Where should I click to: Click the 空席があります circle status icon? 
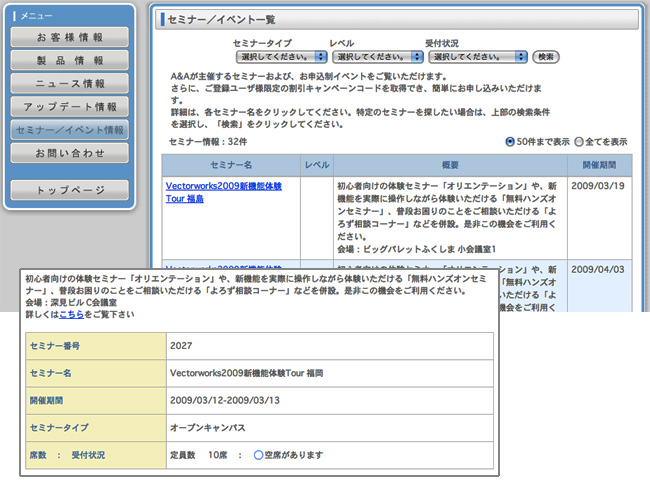258,455
